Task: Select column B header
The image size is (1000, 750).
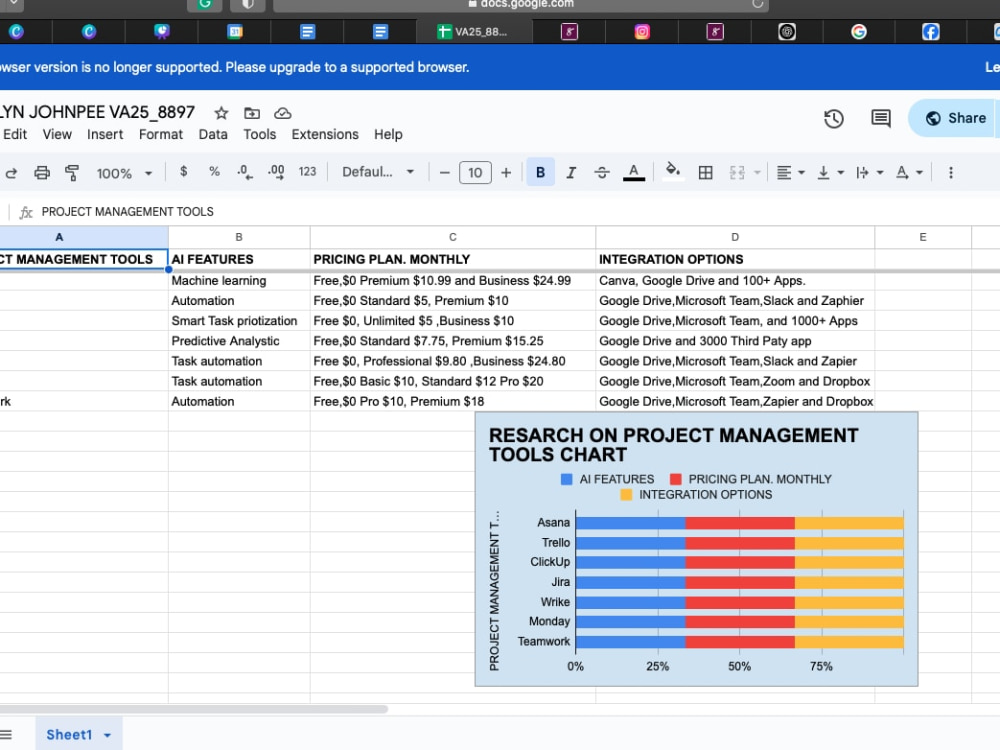Action: (239, 237)
